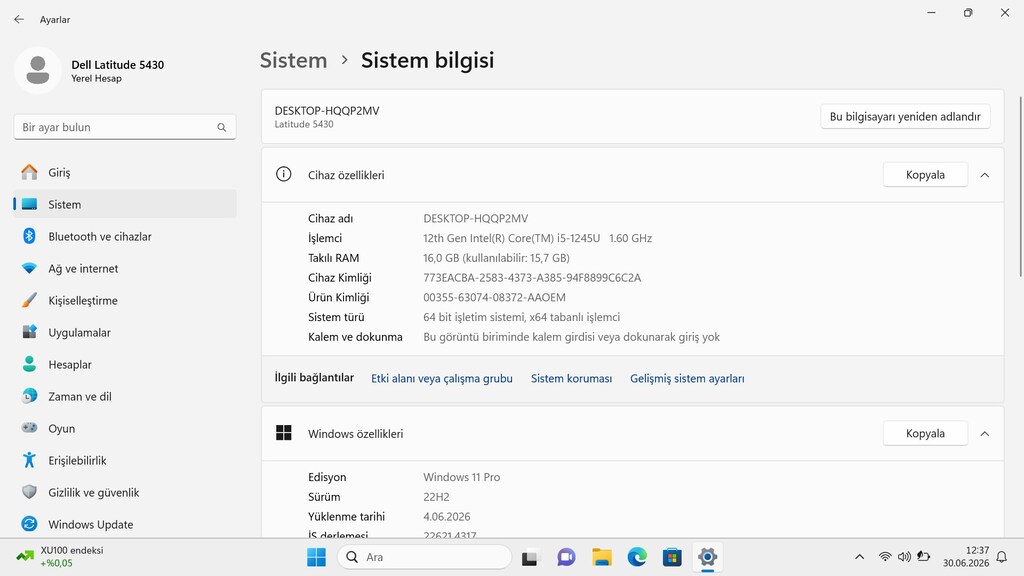Click the Bir ayar bulun search field
Image resolution: width=1024 pixels, height=576 pixels.
pos(125,127)
